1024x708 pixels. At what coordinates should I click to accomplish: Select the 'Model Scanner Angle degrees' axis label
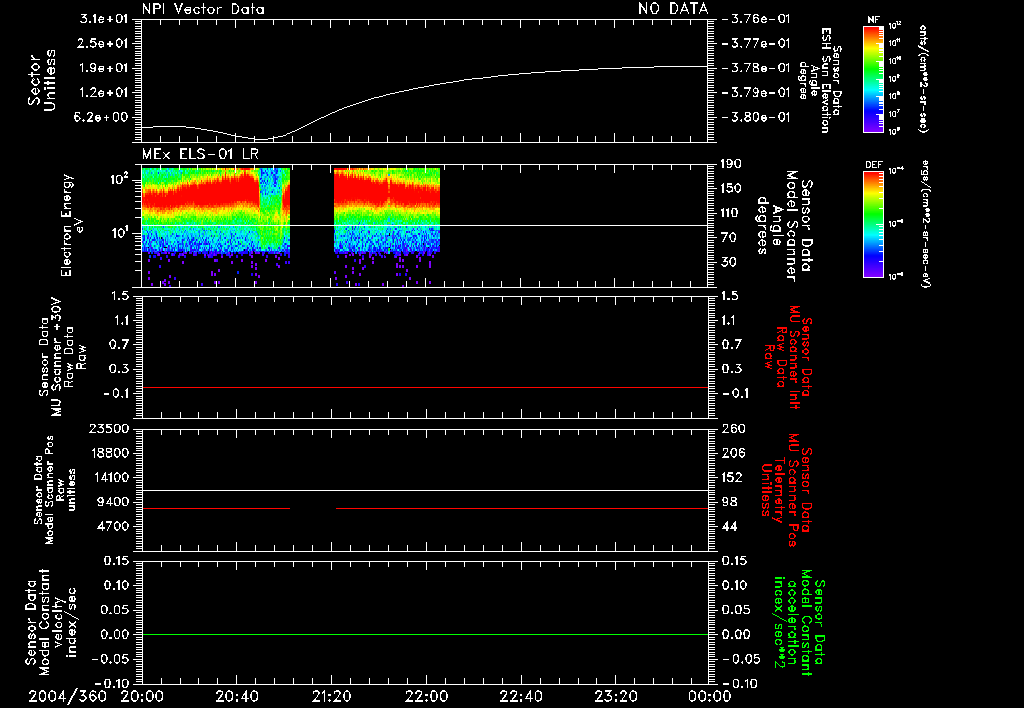click(784, 226)
